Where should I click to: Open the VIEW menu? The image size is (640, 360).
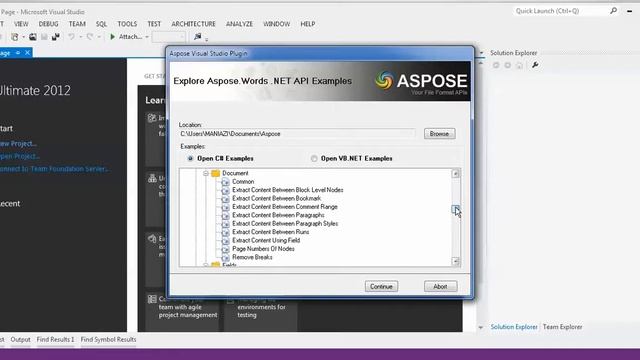21,24
